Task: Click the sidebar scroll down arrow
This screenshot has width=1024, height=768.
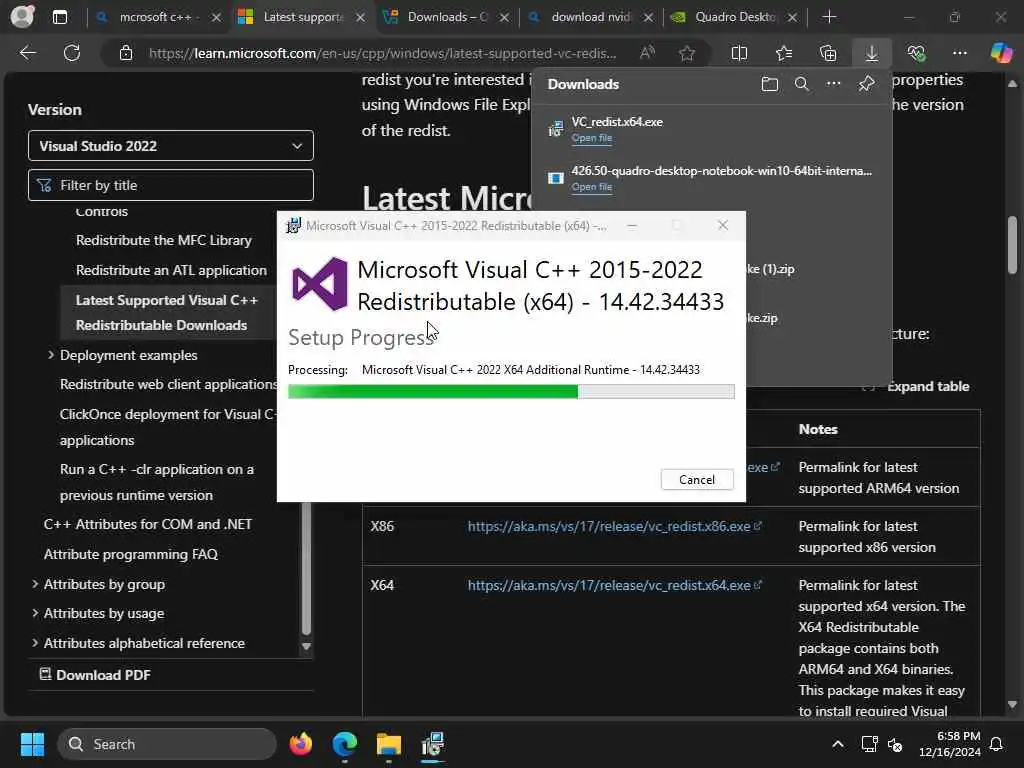Action: (x=306, y=647)
